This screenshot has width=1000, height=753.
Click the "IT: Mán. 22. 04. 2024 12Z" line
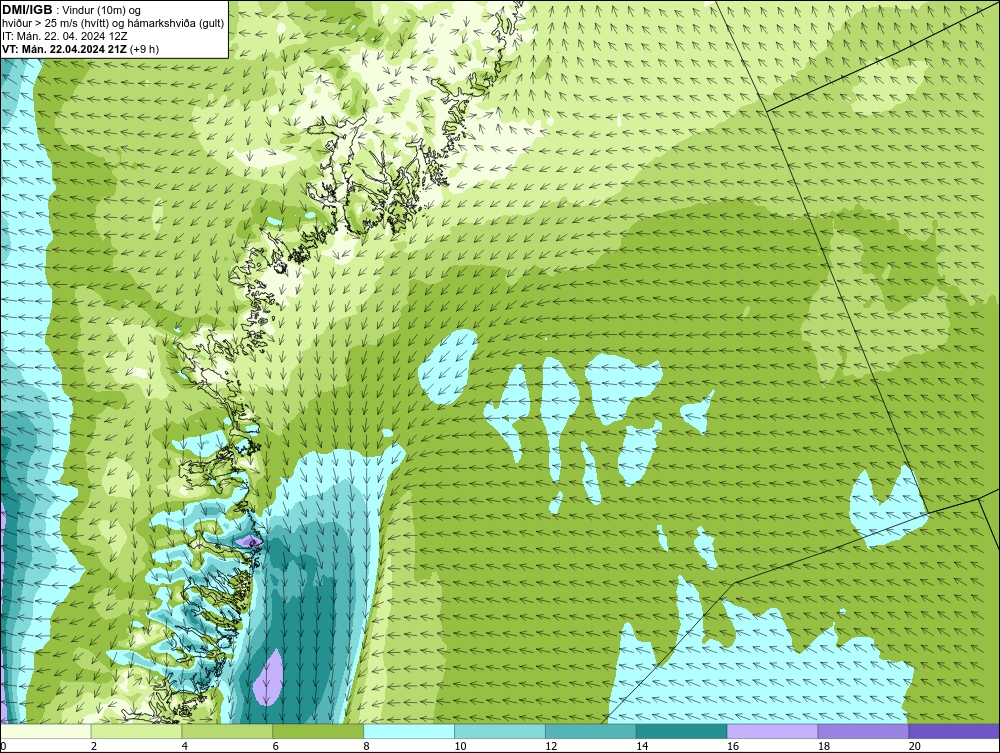[x=64, y=36]
